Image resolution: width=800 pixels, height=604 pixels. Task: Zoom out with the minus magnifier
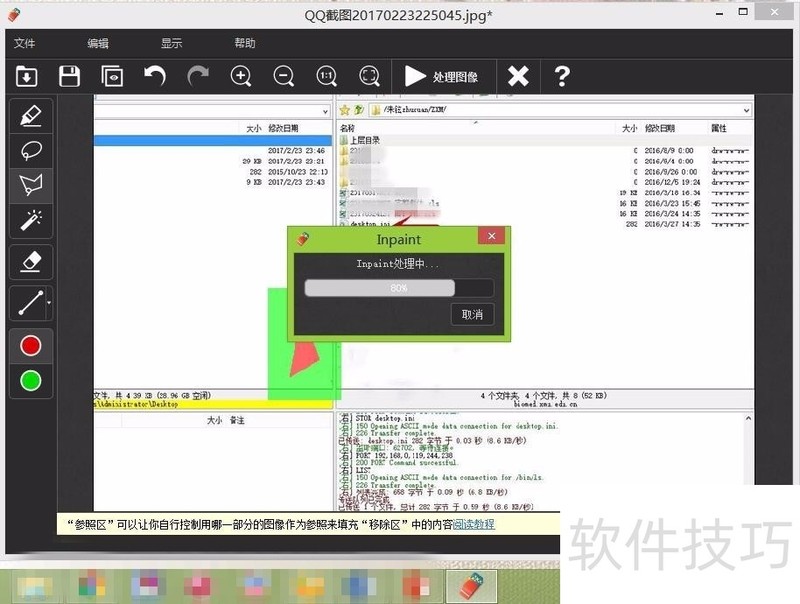284,77
